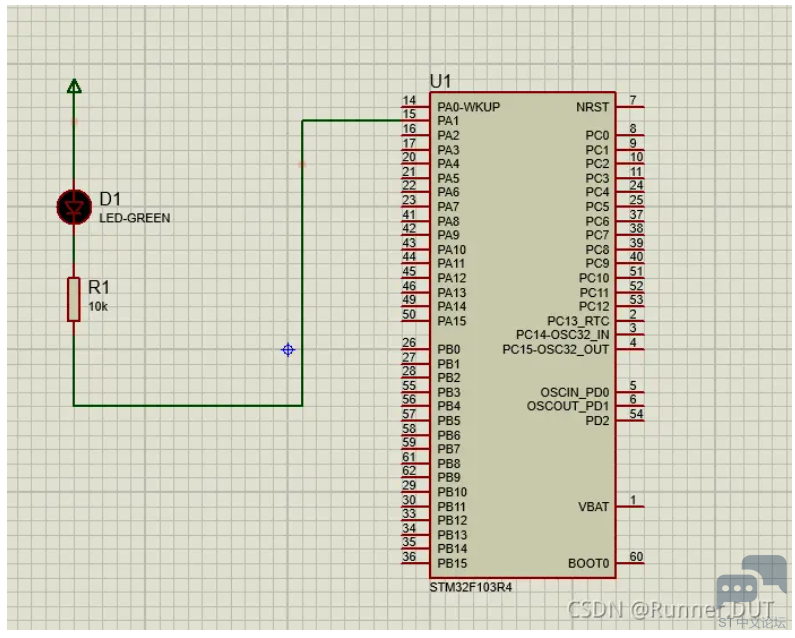795x638 pixels.
Task: Click the PA12 pin label
Action: (x=451, y=278)
